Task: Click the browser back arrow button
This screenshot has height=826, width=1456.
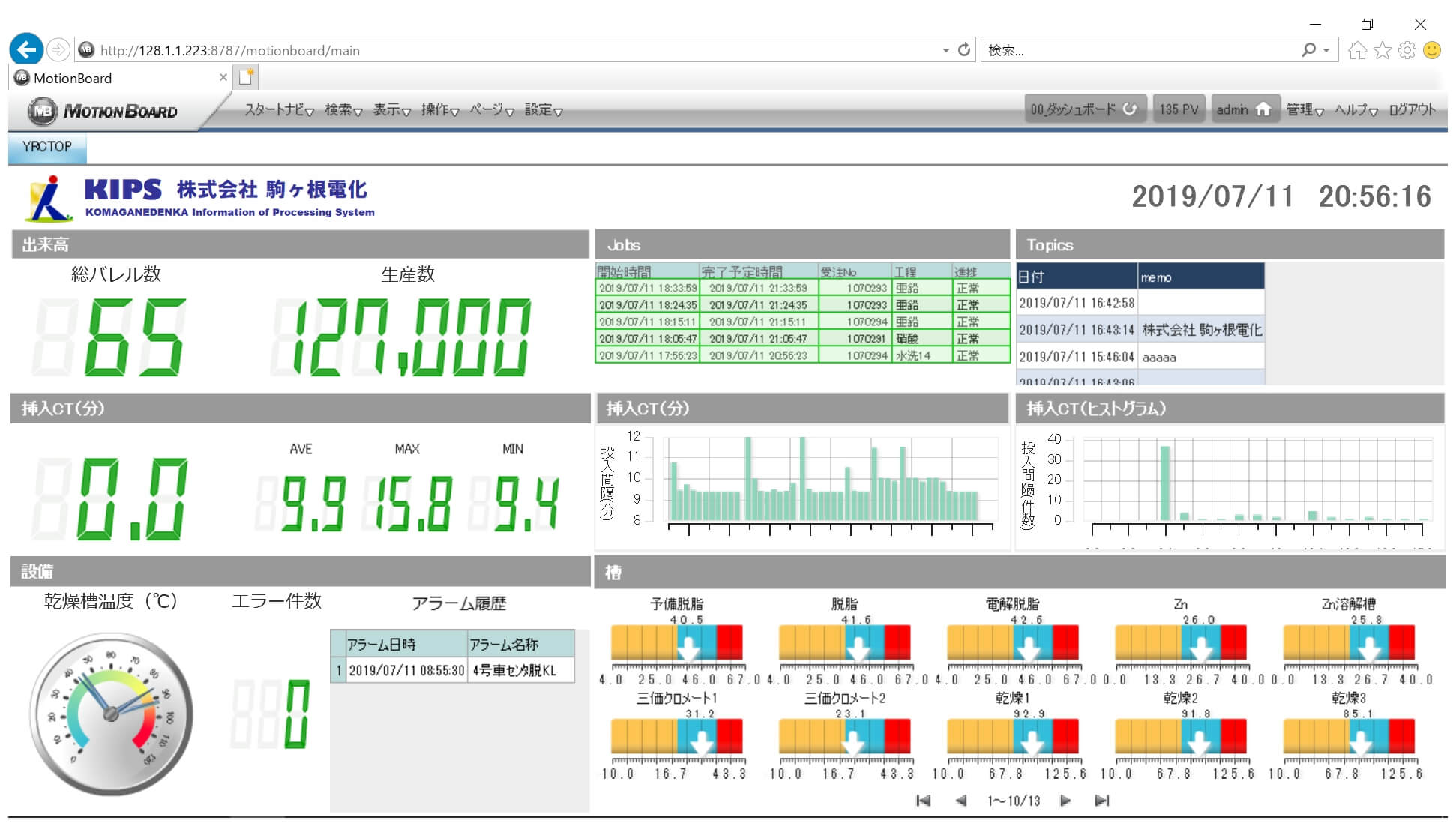Action: pyautogui.click(x=26, y=50)
